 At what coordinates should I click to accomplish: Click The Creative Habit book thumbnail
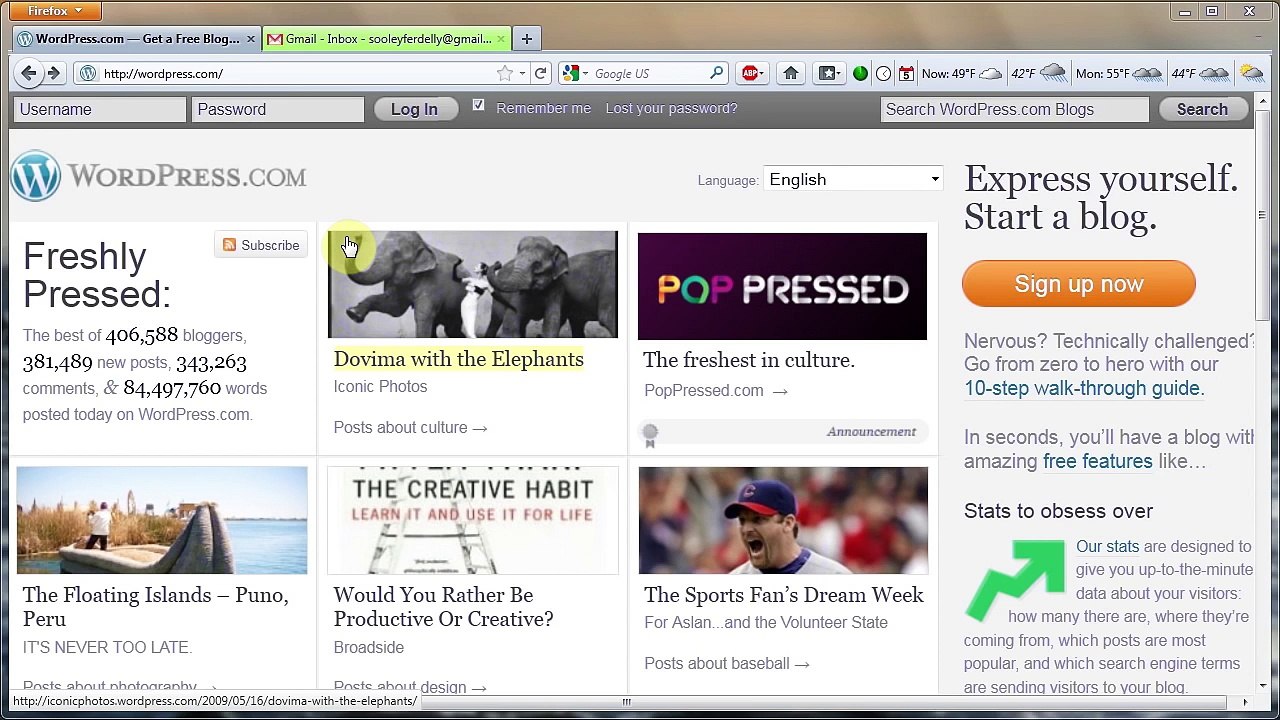[473, 520]
